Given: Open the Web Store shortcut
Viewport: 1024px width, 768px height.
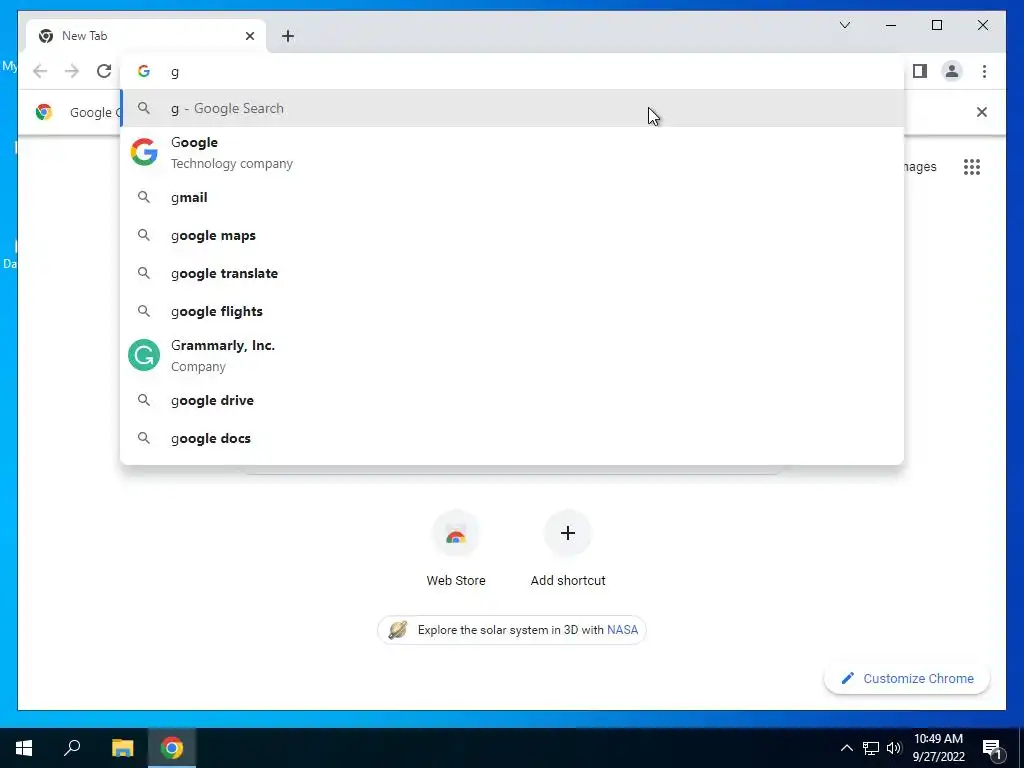Looking at the screenshot, I should tap(456, 549).
